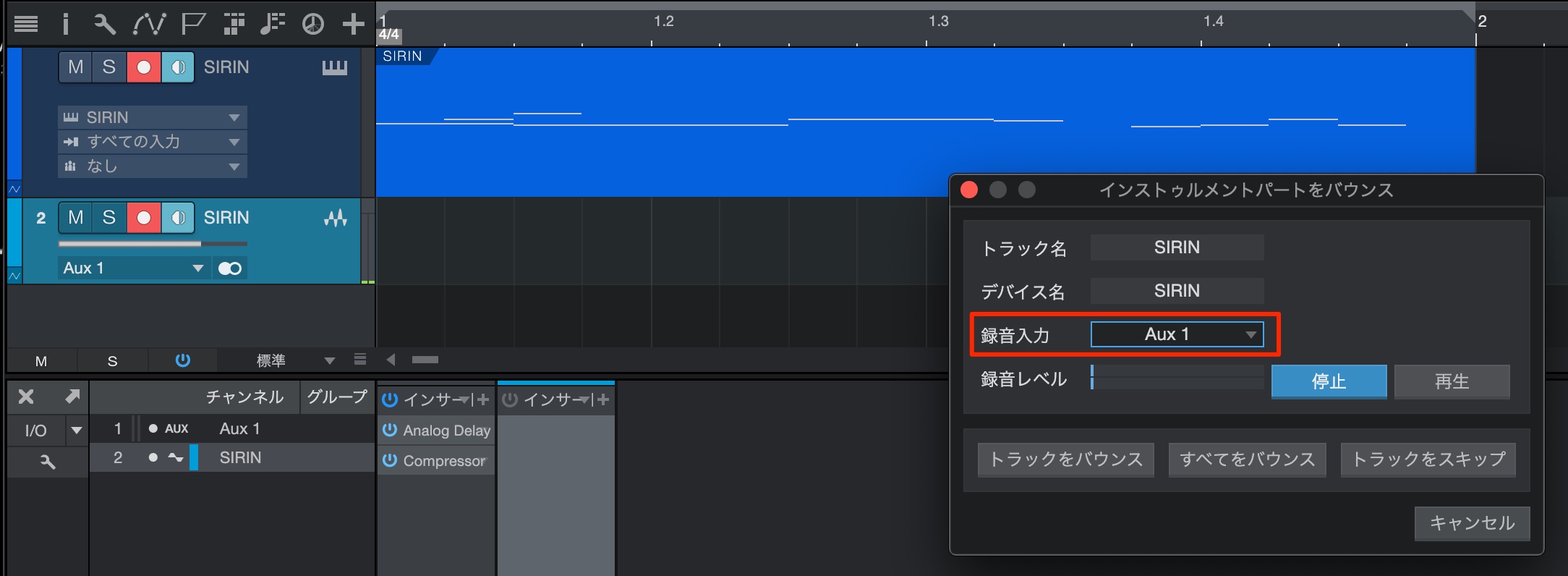Show automation with the curve icon
This screenshot has height=576, width=1568.
click(x=149, y=24)
